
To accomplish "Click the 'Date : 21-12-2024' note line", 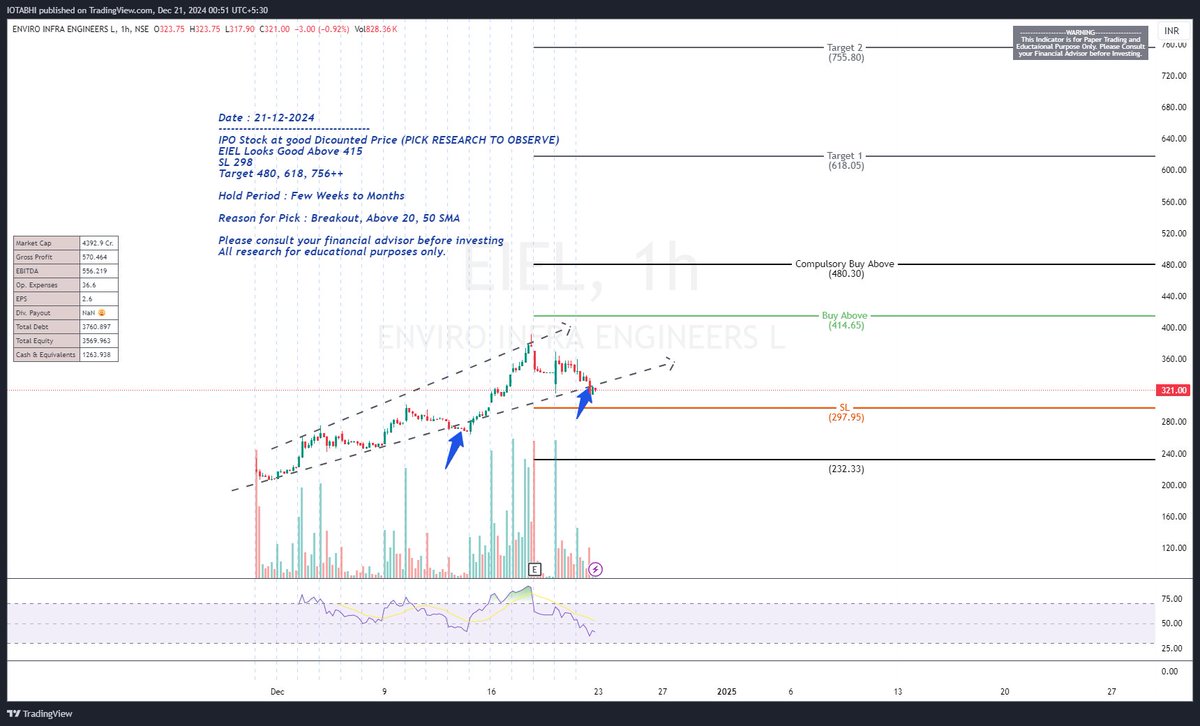I will pyautogui.click(x=266, y=118).
